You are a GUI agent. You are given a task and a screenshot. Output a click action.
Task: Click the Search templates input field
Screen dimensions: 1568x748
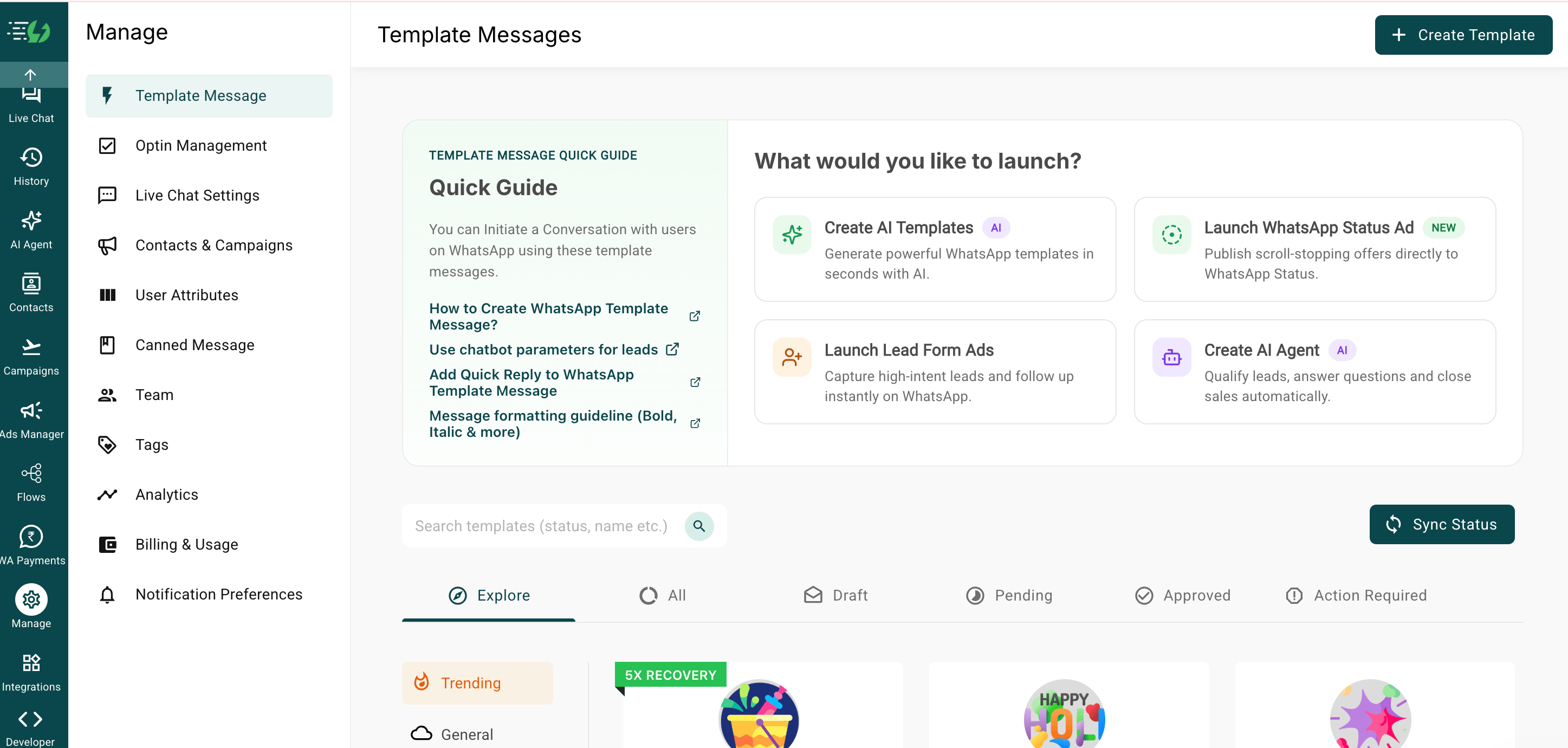pos(541,526)
